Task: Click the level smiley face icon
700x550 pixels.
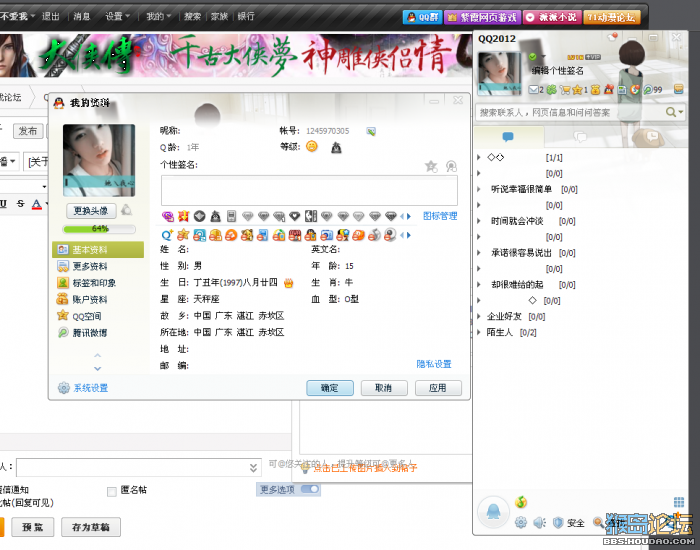Action: point(312,146)
